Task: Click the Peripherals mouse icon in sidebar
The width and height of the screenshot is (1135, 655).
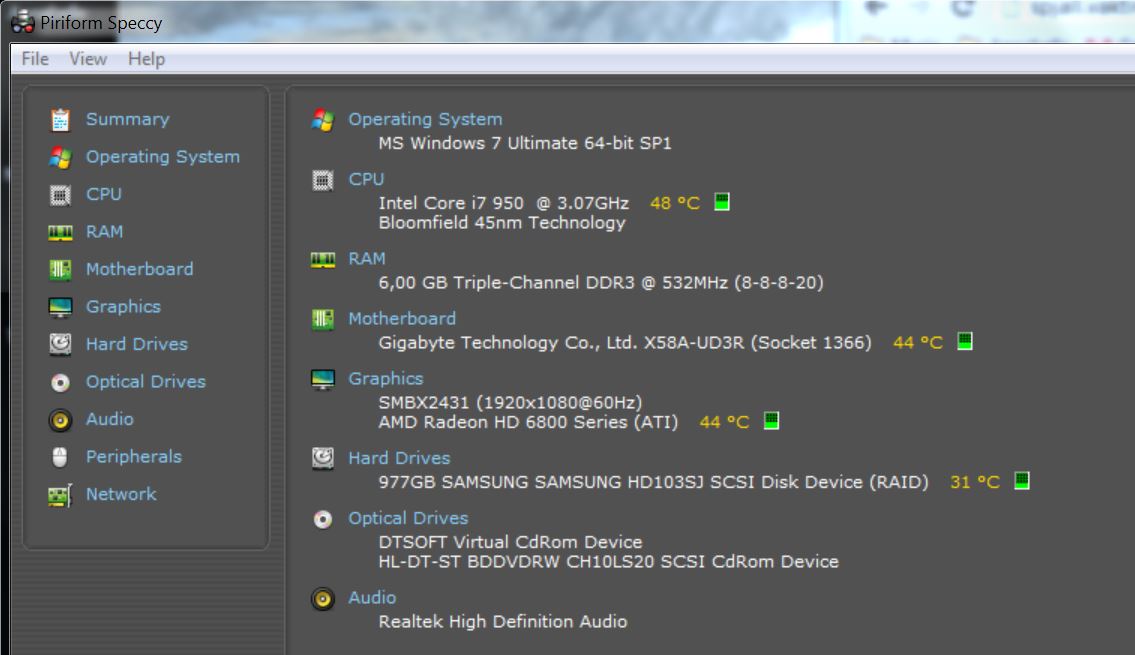Action: click(x=60, y=457)
